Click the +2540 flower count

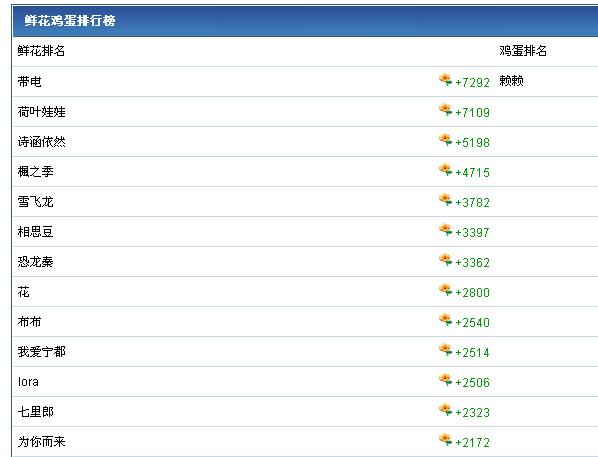click(473, 323)
